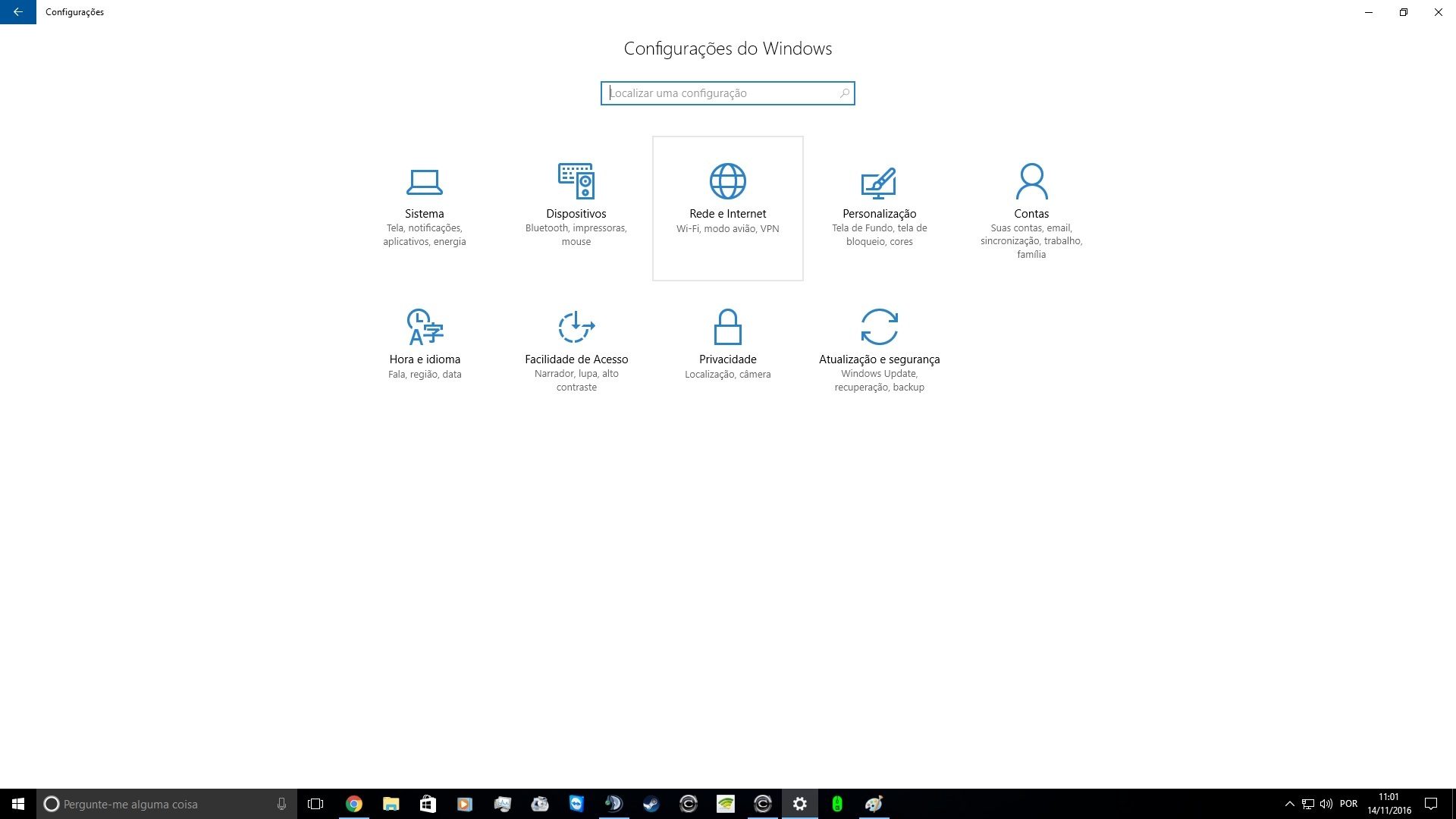Open File Explorer from the taskbar
Image resolution: width=1456 pixels, height=819 pixels.
point(391,804)
